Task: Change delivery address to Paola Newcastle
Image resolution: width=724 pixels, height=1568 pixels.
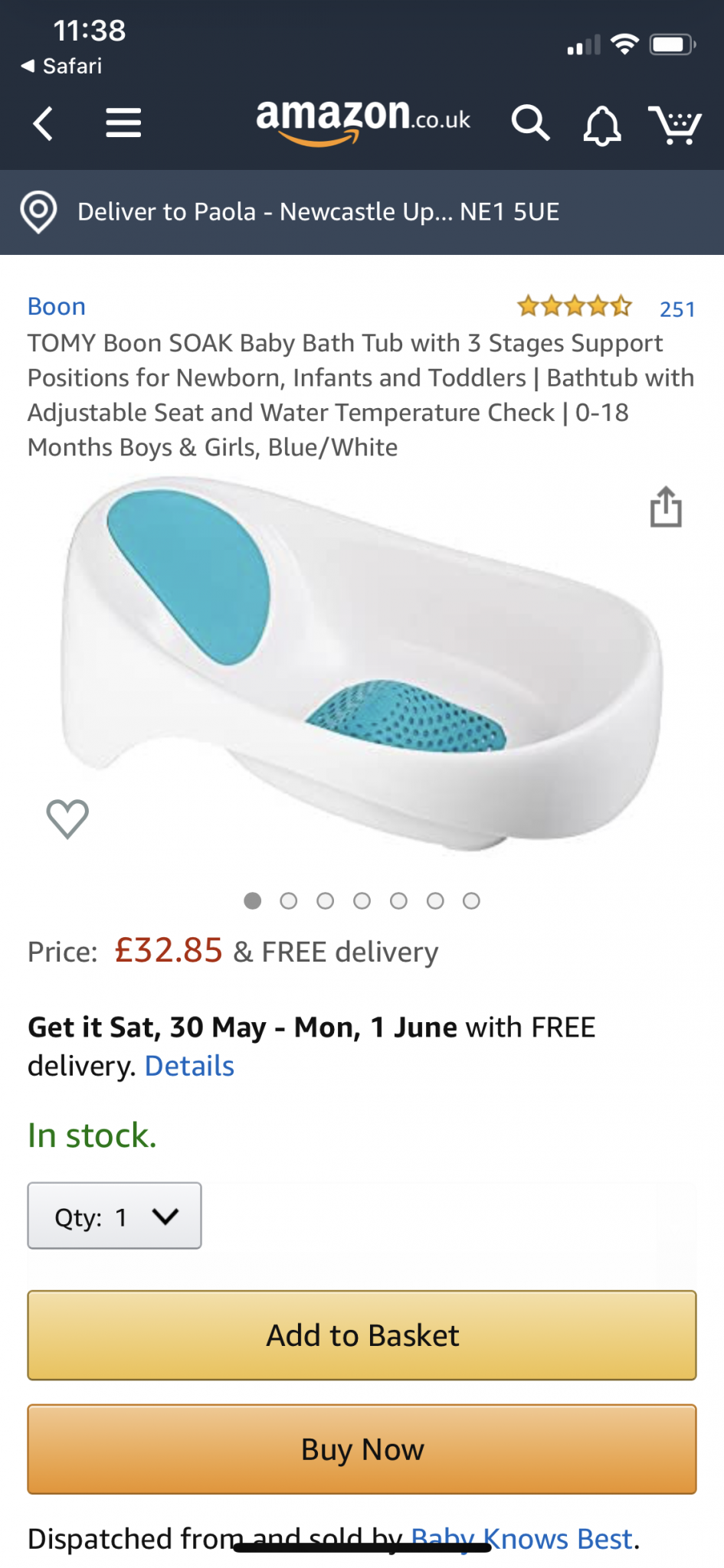Action: (x=319, y=212)
